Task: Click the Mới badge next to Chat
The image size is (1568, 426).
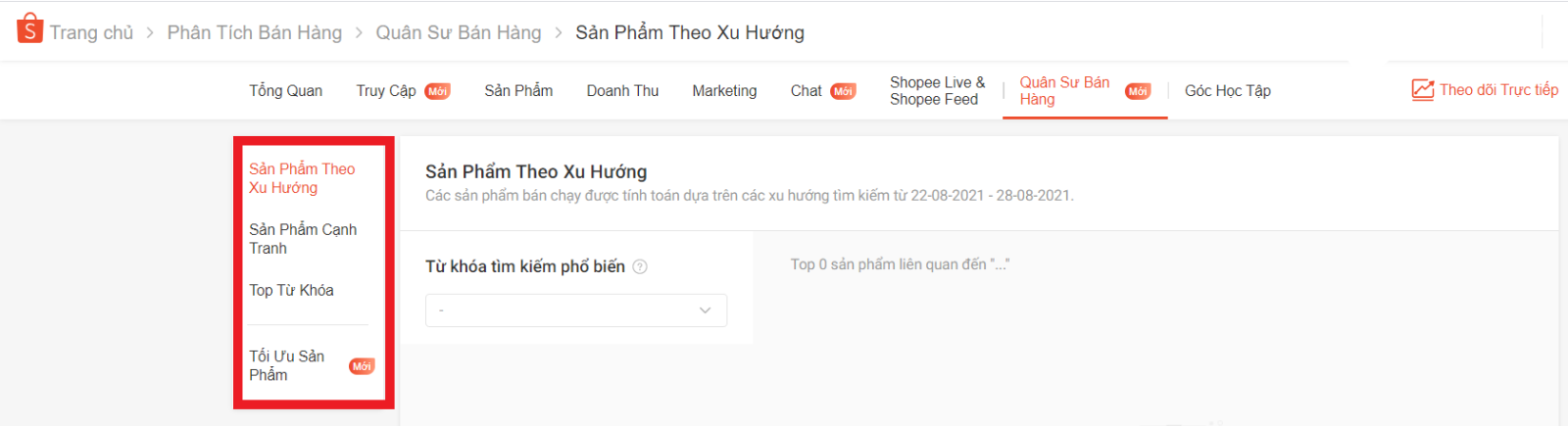Action: pyautogui.click(x=843, y=91)
